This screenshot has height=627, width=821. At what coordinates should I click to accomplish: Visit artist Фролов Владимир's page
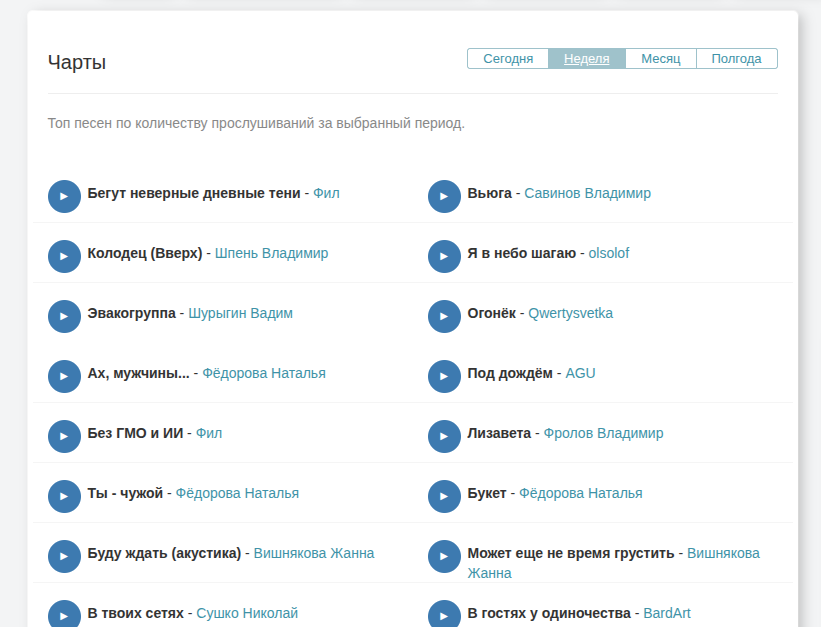coord(603,433)
